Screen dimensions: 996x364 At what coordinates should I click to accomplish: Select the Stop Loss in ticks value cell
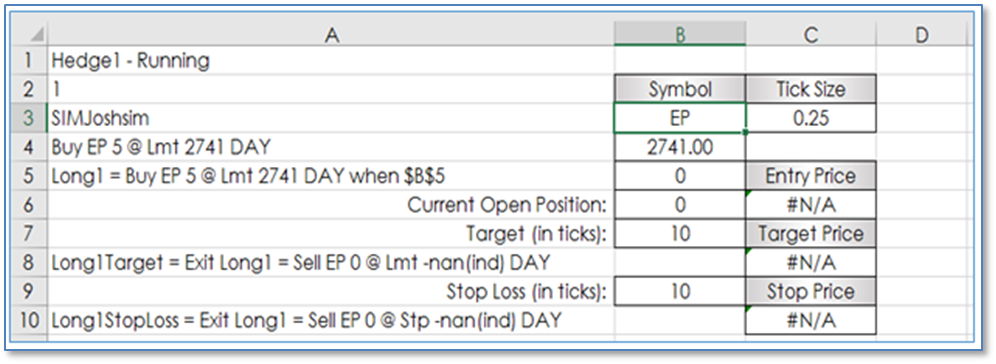click(680, 292)
